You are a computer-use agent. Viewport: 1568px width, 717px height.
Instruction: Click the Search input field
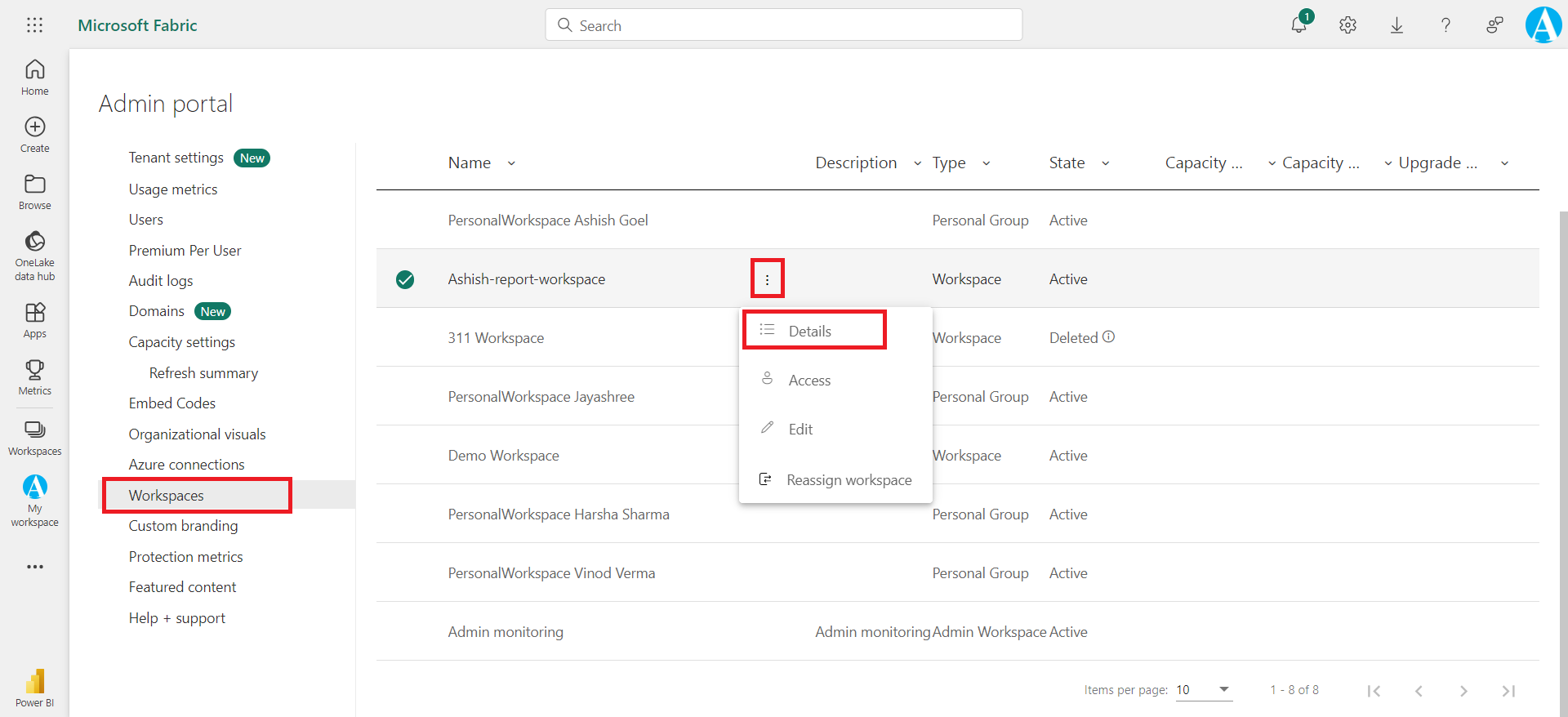[784, 25]
